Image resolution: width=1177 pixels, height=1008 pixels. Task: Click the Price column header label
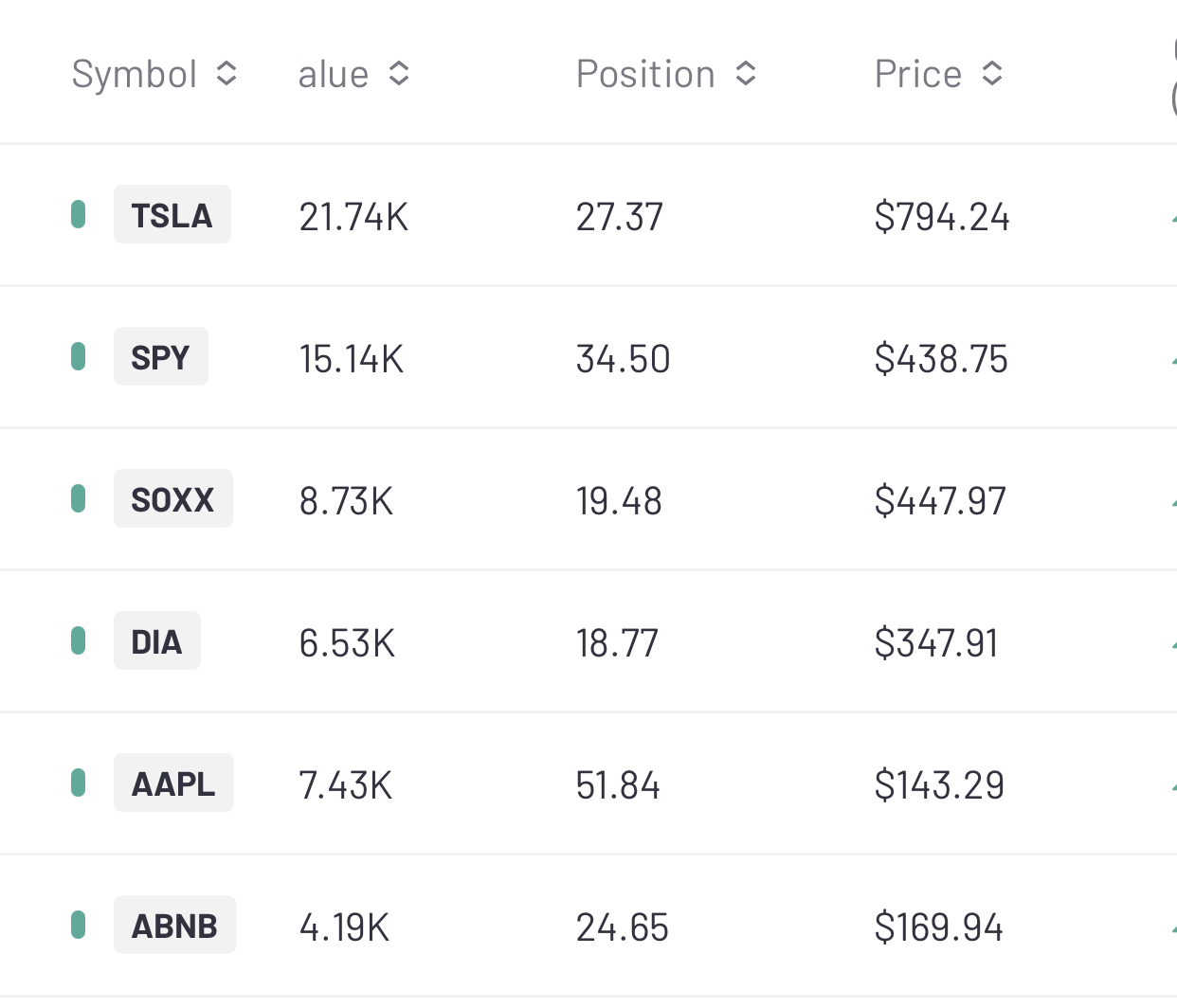coord(917,74)
